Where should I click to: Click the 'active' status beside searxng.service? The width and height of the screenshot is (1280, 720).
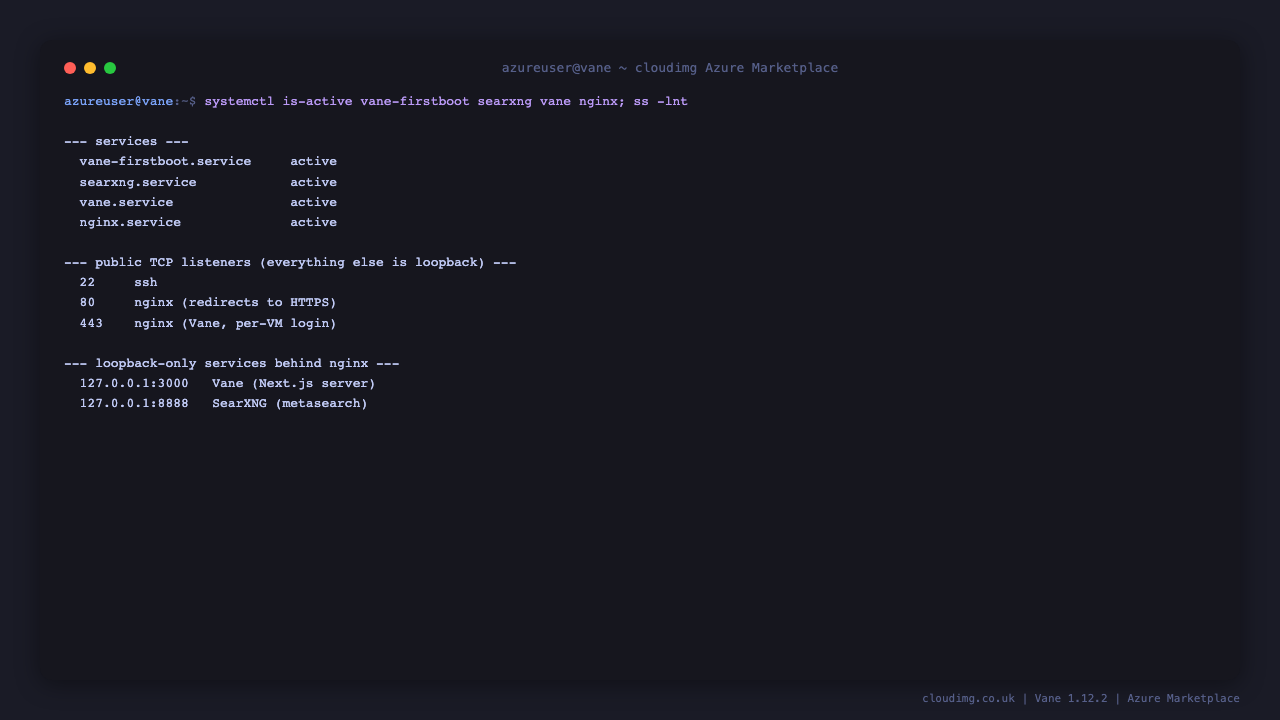314,182
